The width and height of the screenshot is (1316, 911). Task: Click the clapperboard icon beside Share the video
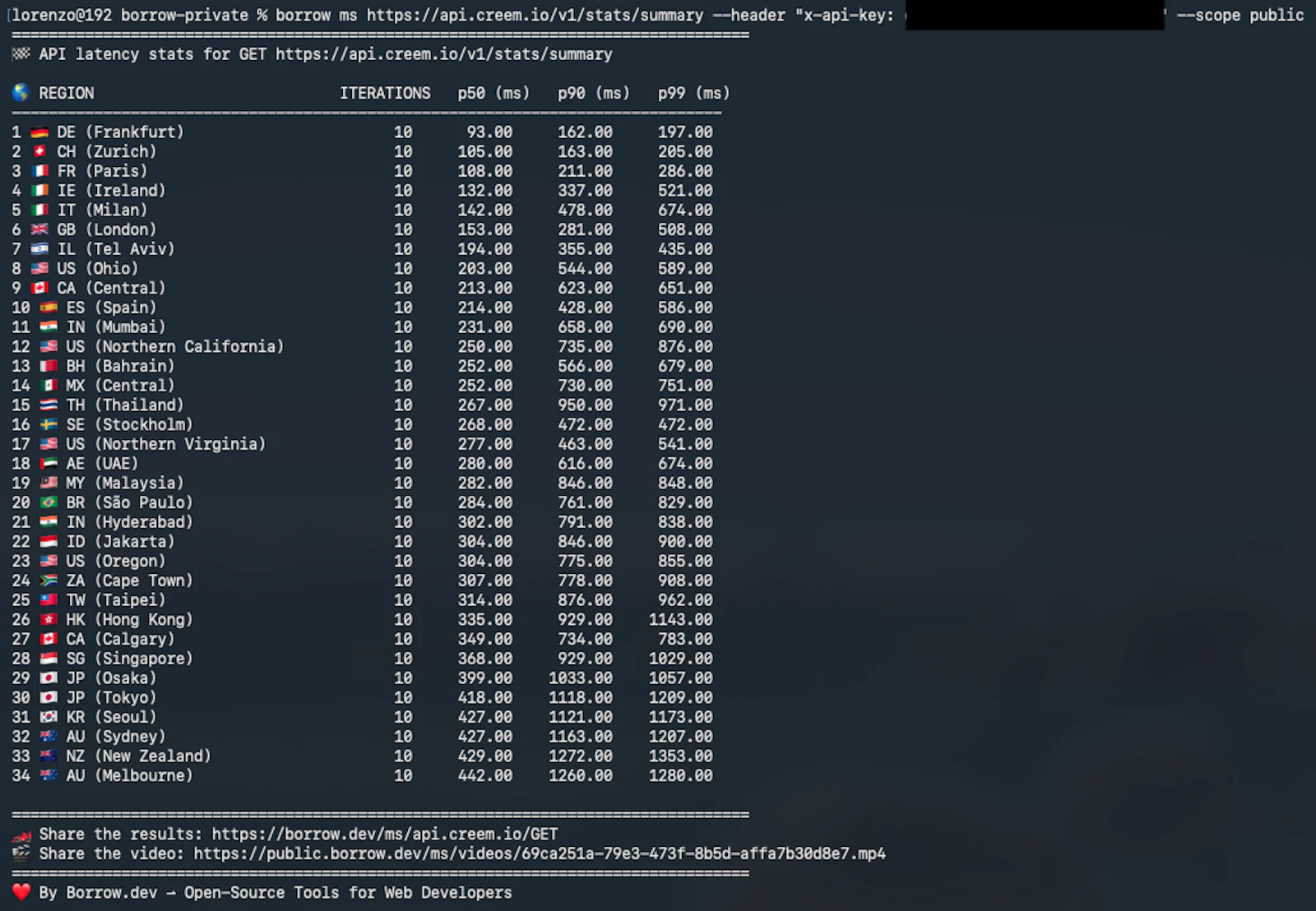pos(21,854)
